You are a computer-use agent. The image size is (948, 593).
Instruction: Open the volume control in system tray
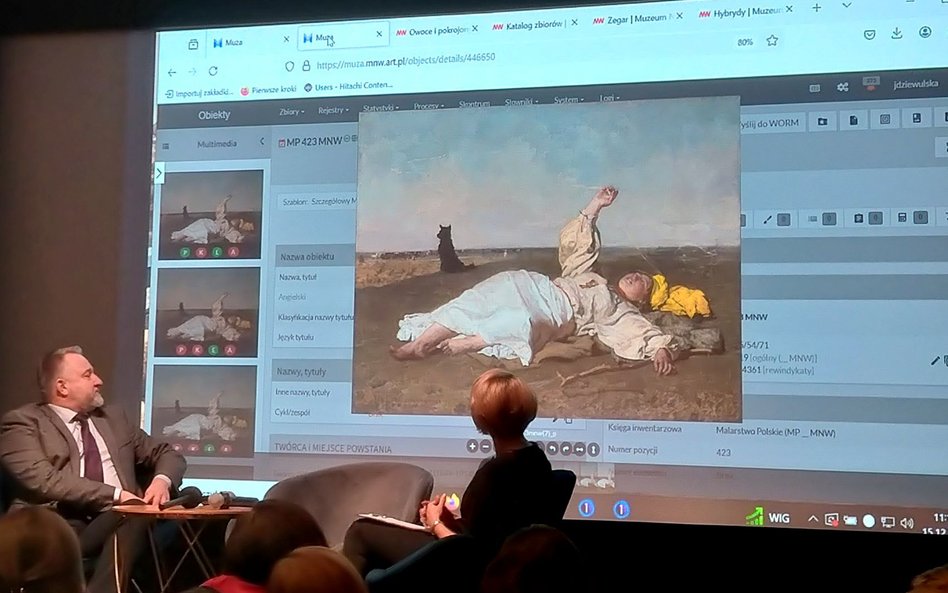pyautogui.click(x=907, y=523)
